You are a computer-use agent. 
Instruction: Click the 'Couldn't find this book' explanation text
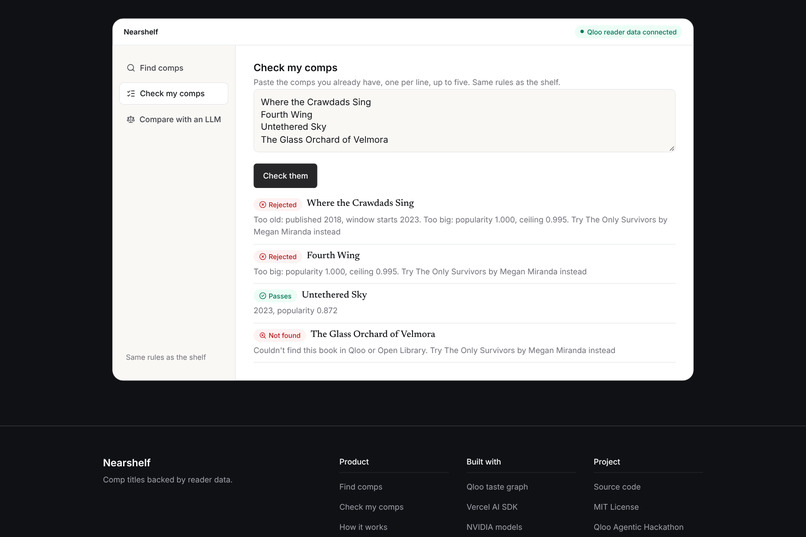434,350
